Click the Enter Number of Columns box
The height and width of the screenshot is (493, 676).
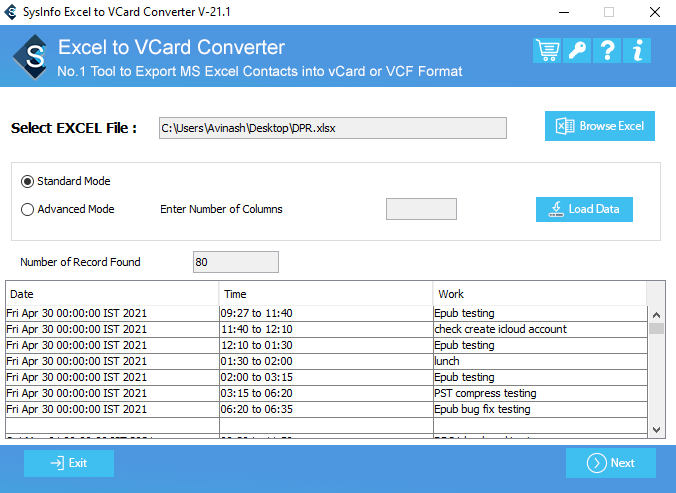[x=421, y=209]
